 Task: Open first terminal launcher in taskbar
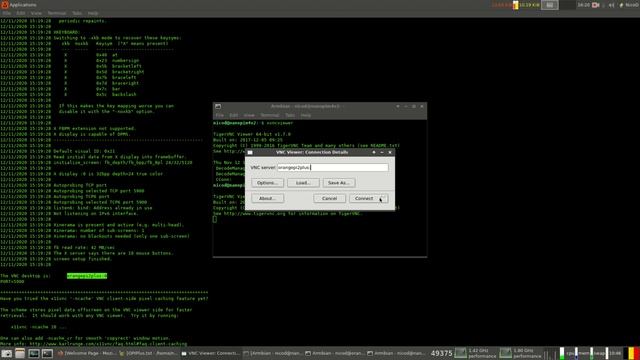(x=33, y=353)
